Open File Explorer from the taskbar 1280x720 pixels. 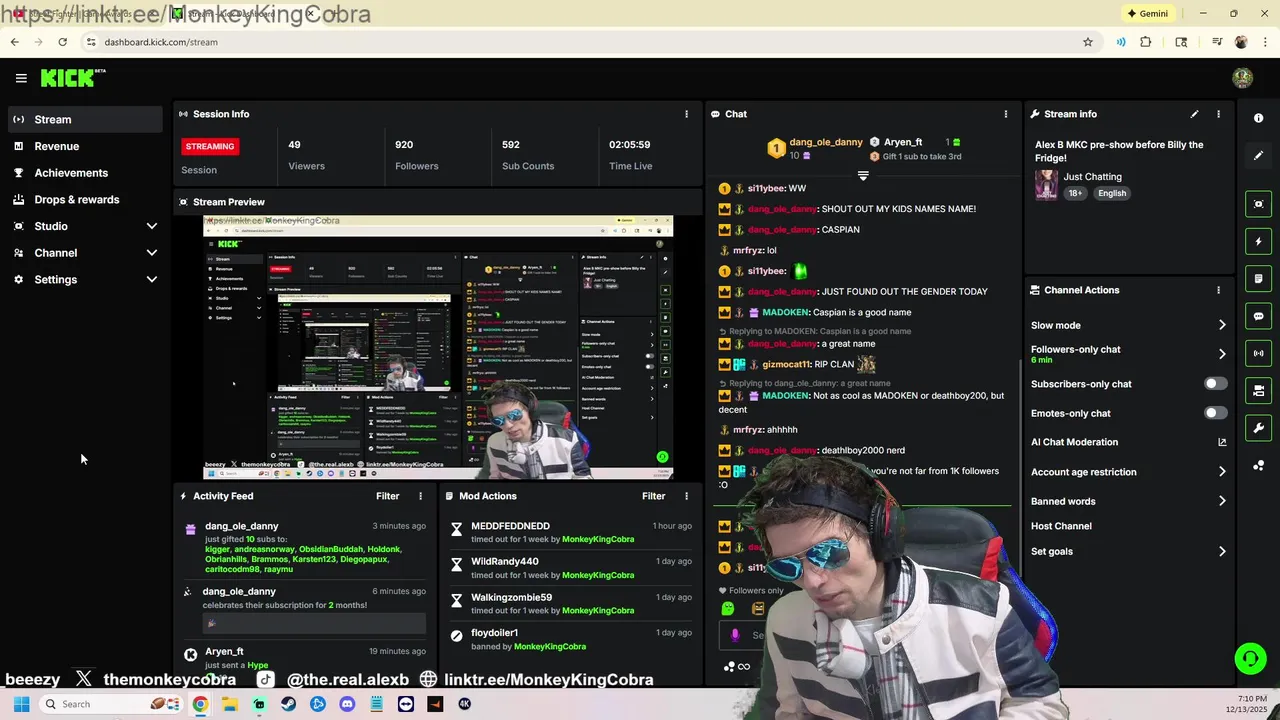[230, 704]
